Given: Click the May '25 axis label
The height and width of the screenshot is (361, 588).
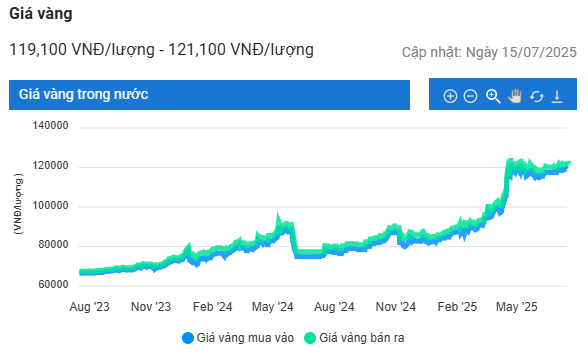Looking at the screenshot, I should click(516, 307).
